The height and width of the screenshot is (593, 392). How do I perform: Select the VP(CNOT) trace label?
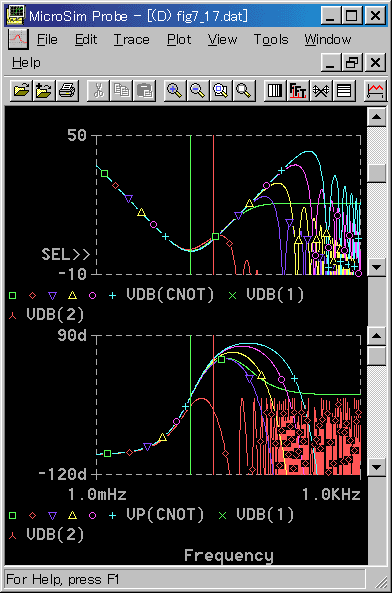click(165, 514)
